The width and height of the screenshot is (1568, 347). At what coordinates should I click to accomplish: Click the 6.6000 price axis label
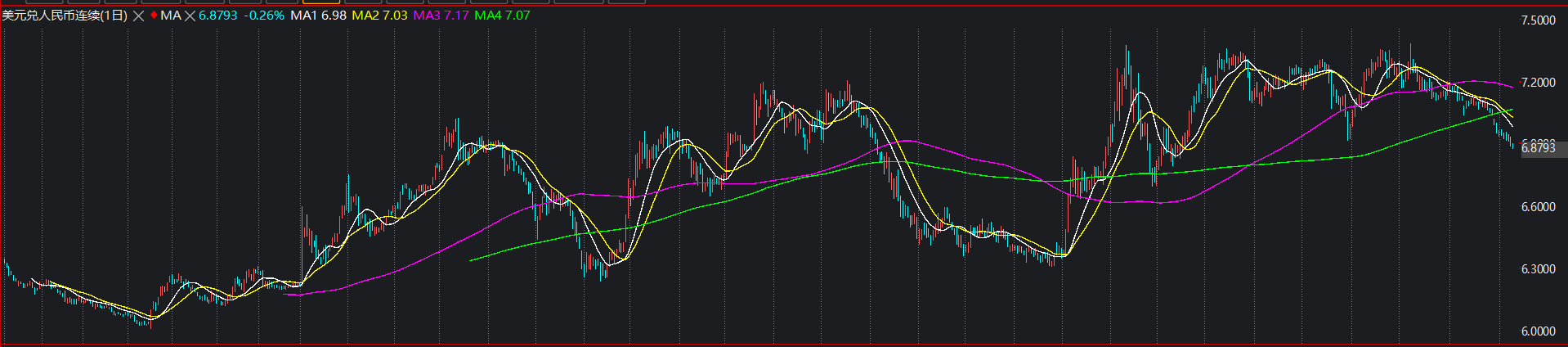pos(1538,207)
